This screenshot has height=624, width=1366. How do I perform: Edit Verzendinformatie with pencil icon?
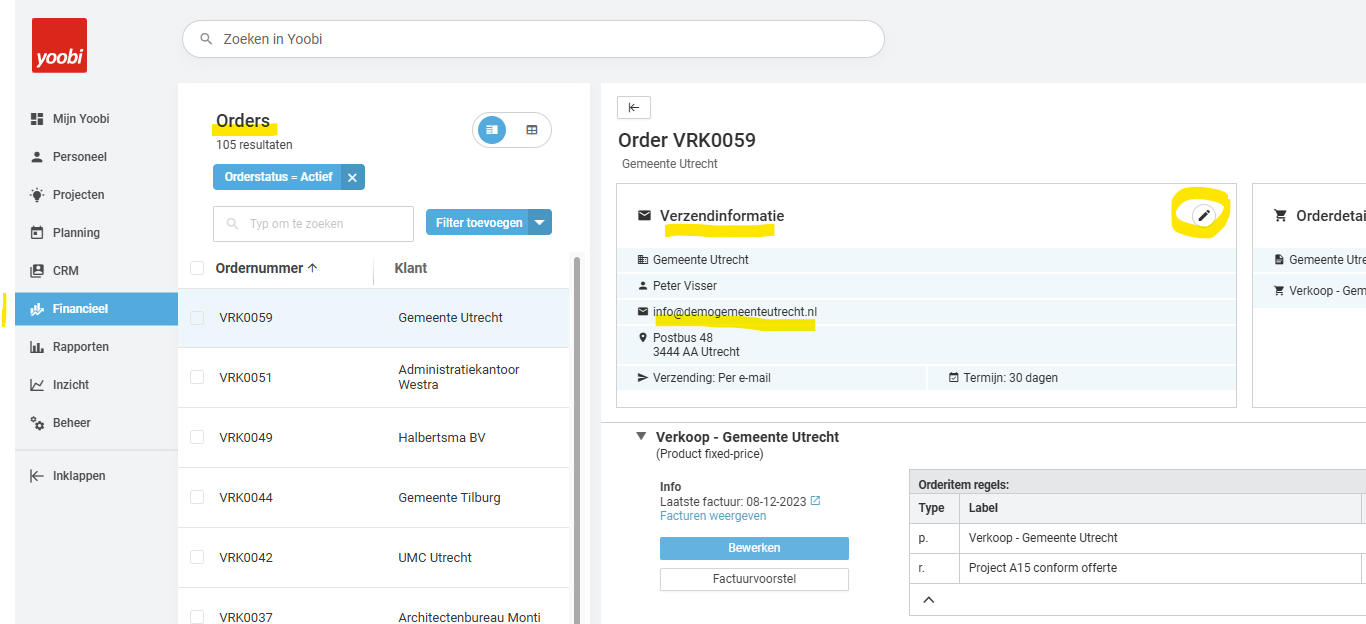click(x=1204, y=215)
